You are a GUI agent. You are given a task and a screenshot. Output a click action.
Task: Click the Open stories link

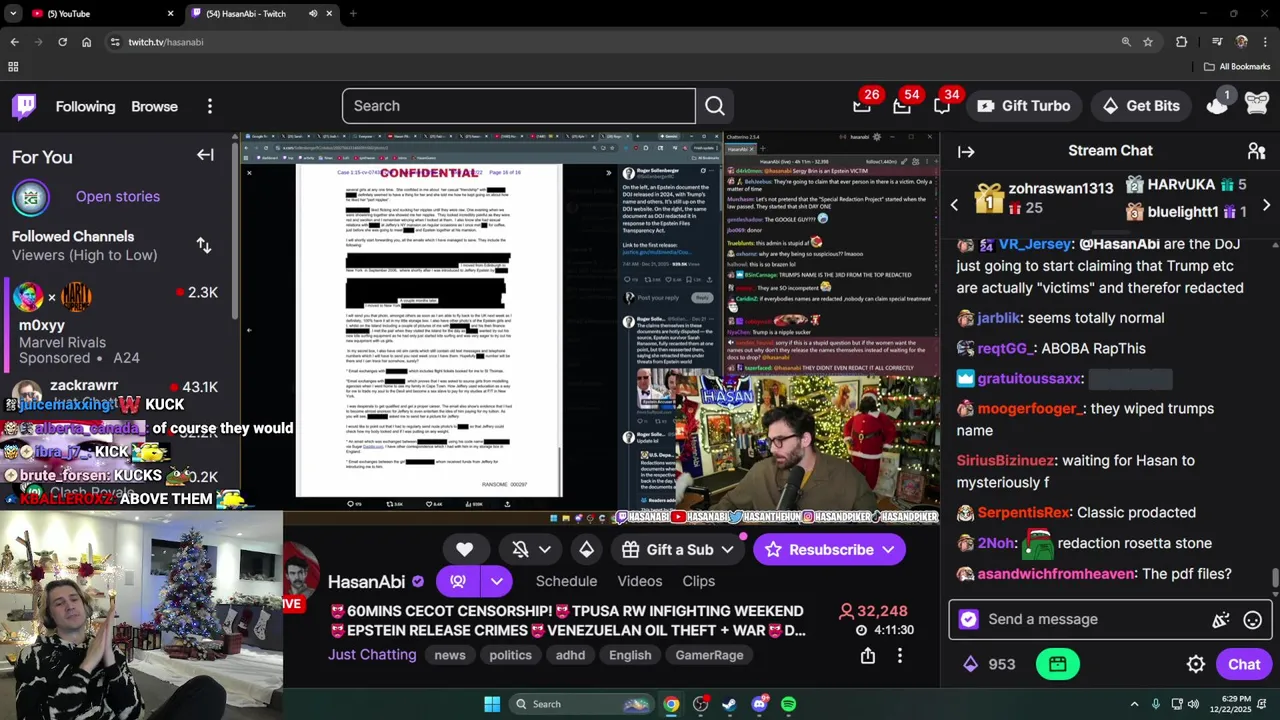point(117,196)
